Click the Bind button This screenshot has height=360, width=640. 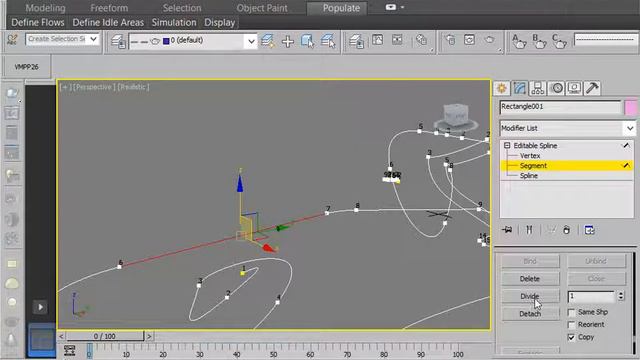[x=530, y=261]
